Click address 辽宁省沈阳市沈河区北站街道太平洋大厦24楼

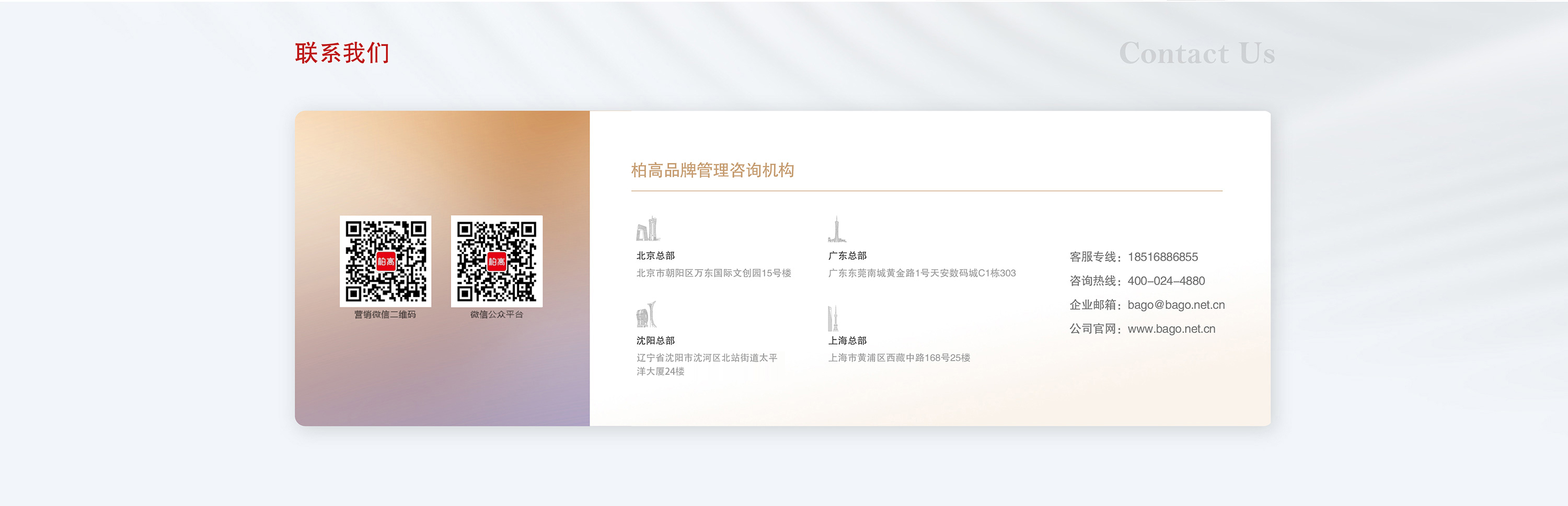707,364
